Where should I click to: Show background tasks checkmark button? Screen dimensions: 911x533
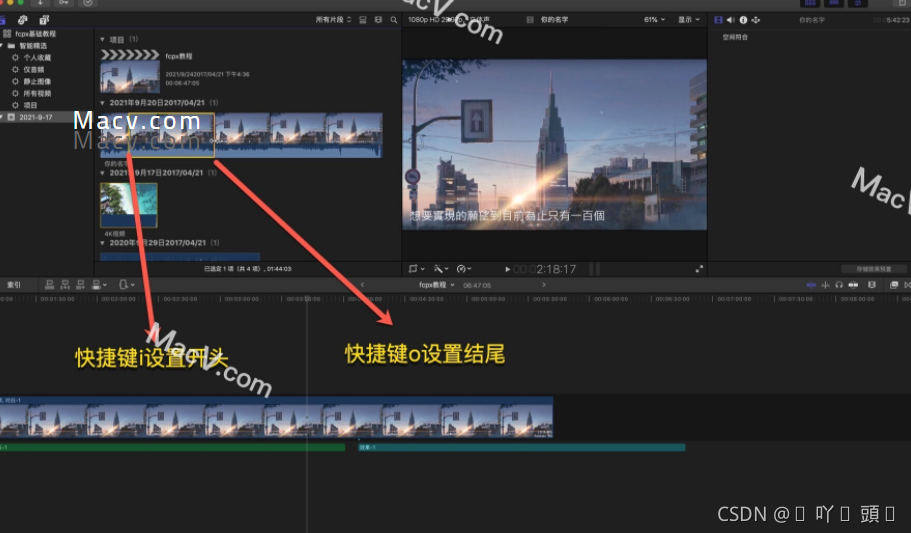(88, 3)
